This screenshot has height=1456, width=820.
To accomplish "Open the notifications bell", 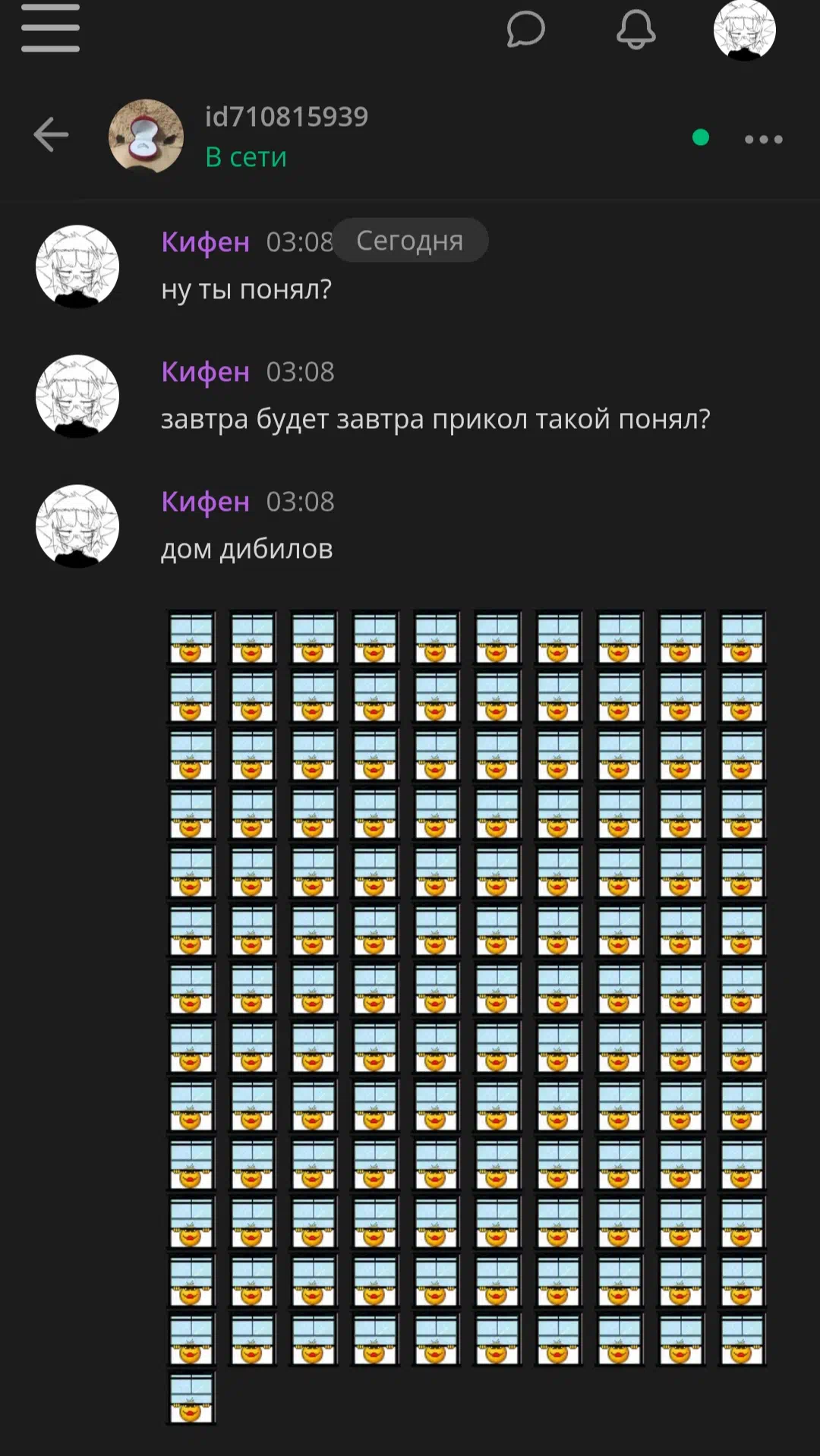I will click(x=635, y=30).
